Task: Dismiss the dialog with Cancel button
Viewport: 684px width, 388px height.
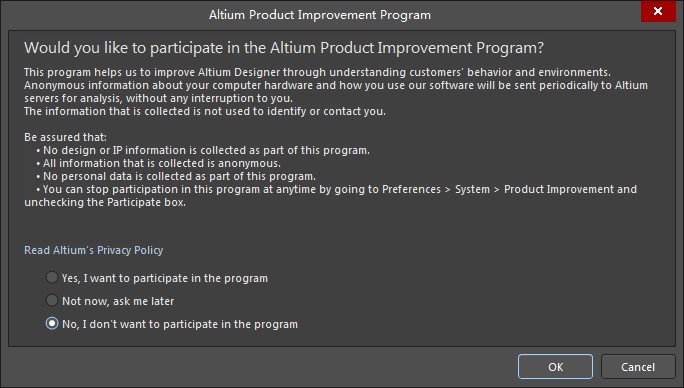Action: [x=638, y=367]
